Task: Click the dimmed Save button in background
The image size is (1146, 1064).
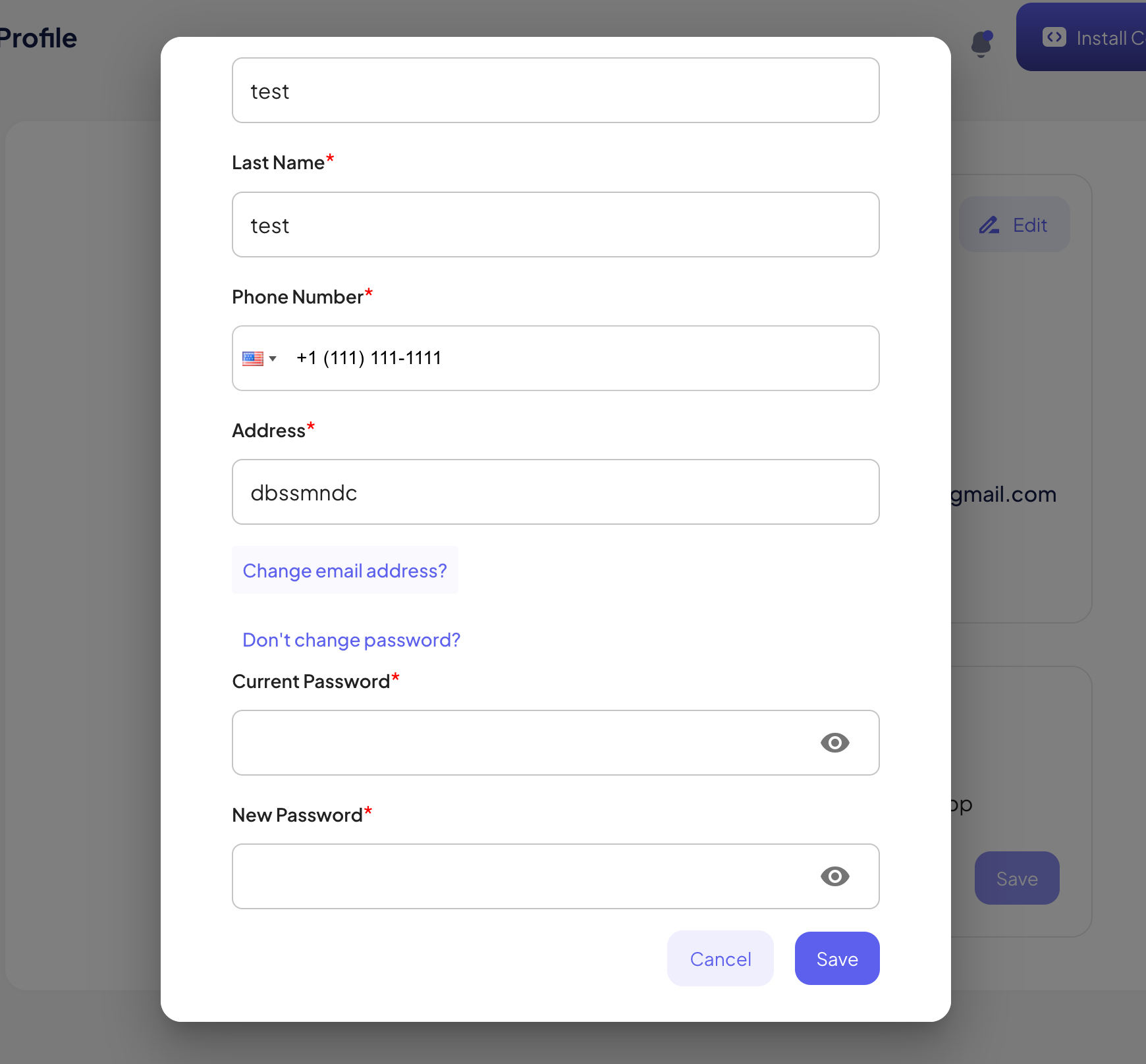Action: pos(1016,878)
